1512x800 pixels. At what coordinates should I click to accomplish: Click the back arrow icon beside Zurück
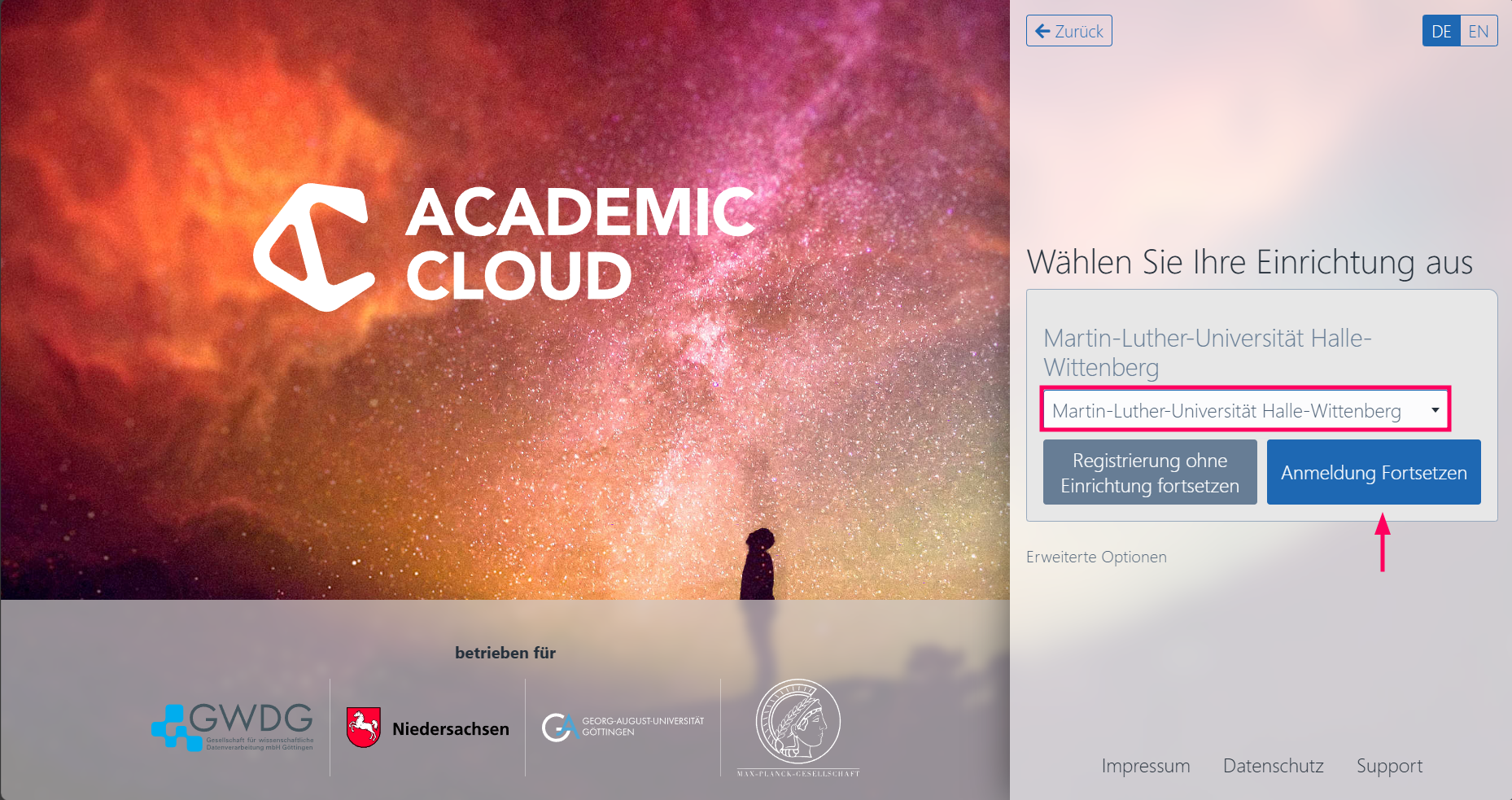(x=1042, y=31)
